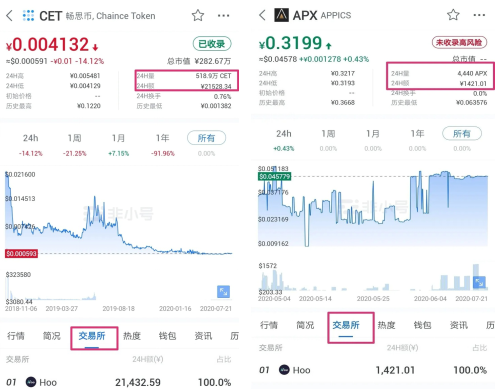Go back from the APX page
Screen dimensions: 501x389
262,15
